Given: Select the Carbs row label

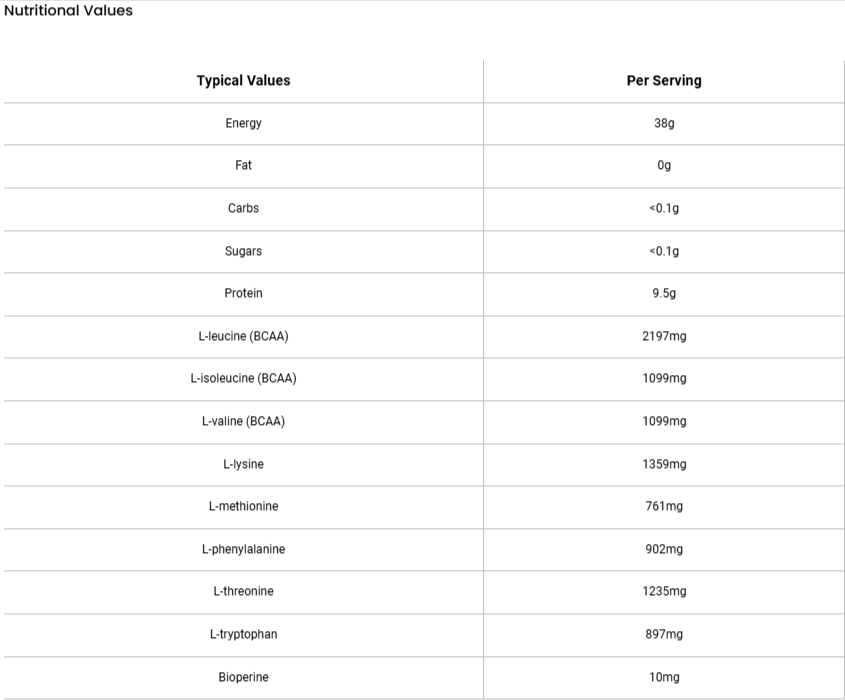Looking at the screenshot, I should tap(243, 208).
